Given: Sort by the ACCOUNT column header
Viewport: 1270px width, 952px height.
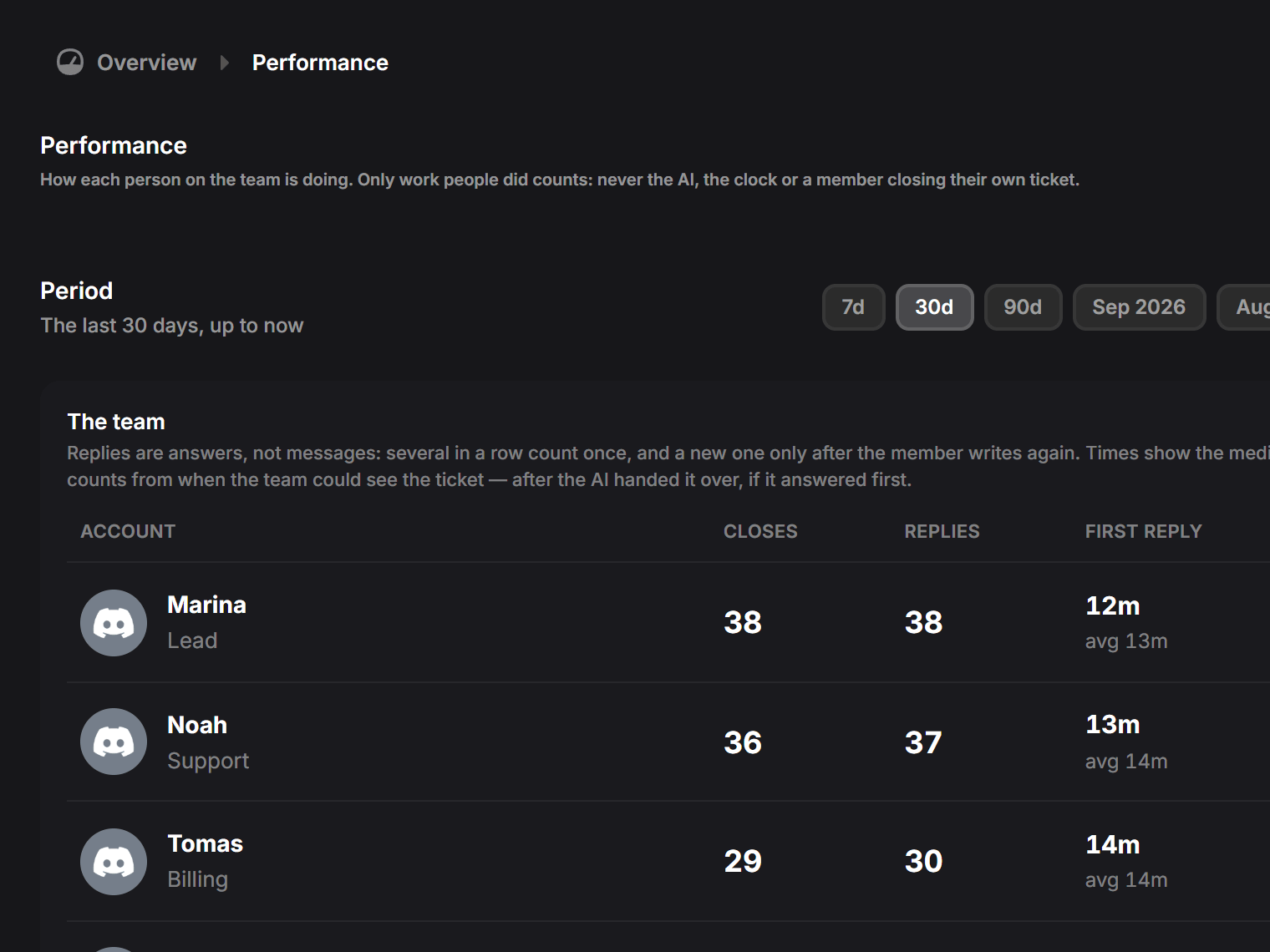Looking at the screenshot, I should click(x=128, y=531).
